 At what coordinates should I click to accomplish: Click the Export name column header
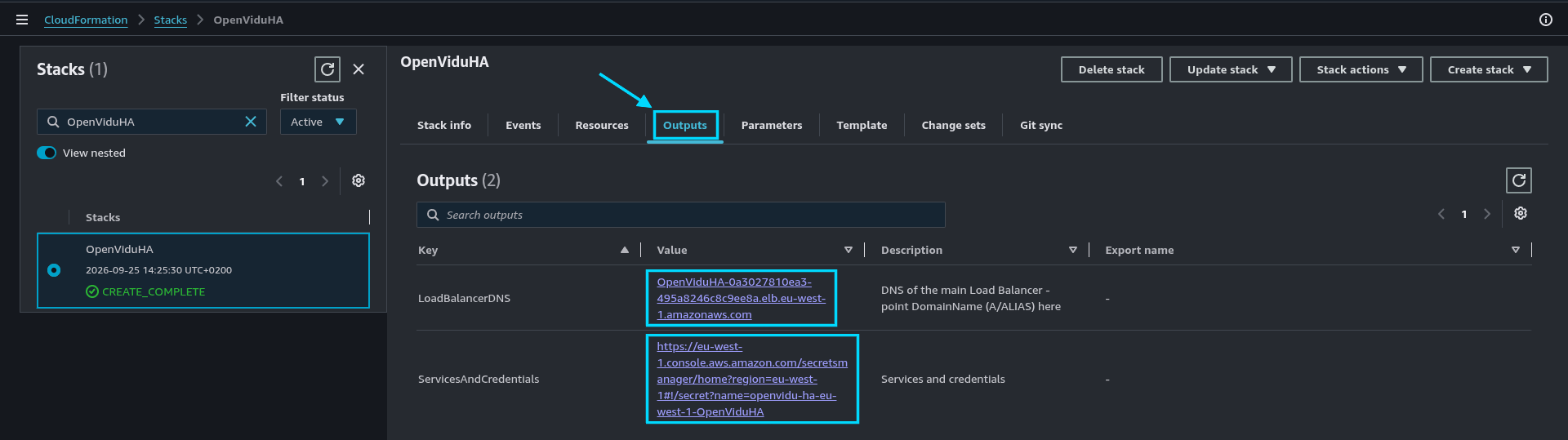tap(1139, 250)
